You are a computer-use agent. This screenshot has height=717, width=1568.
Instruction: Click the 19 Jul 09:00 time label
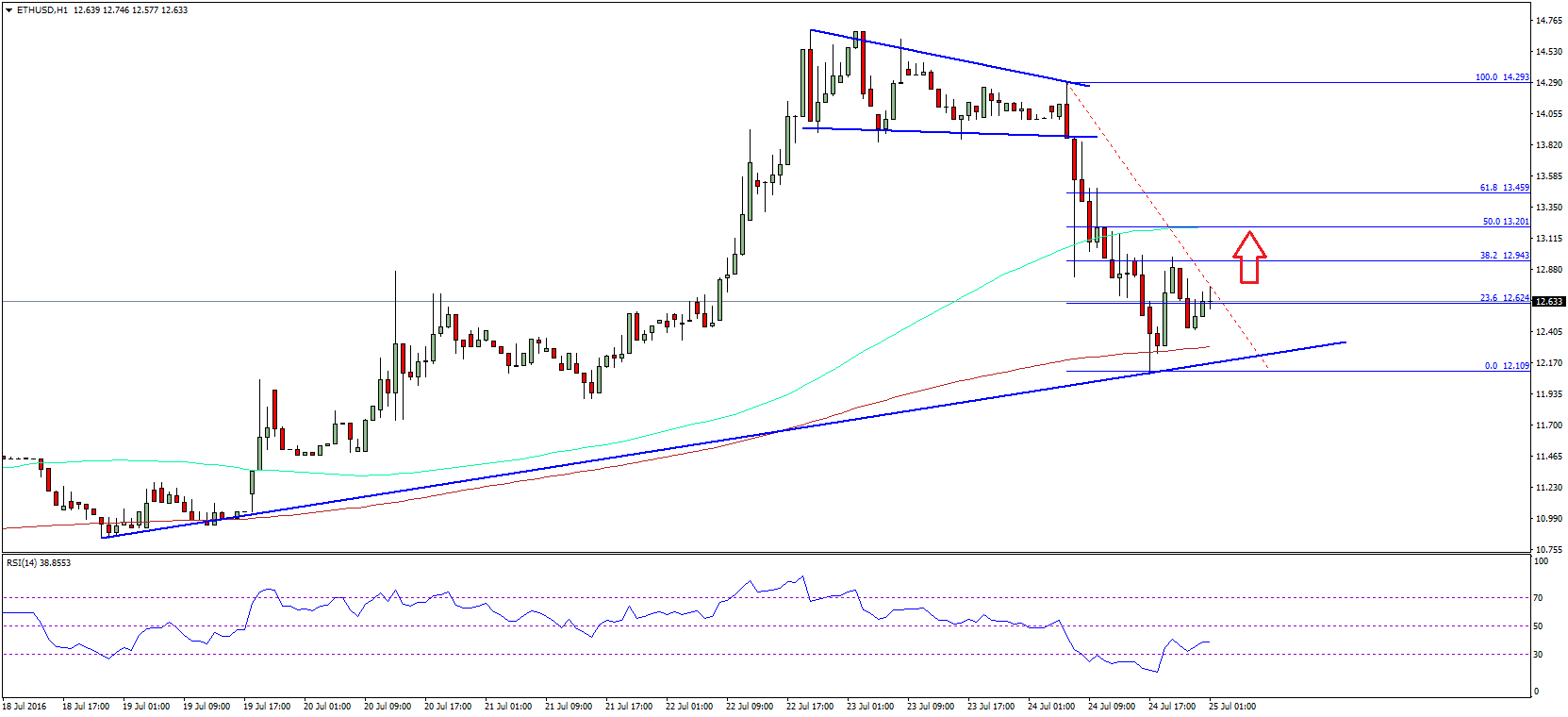pos(206,706)
